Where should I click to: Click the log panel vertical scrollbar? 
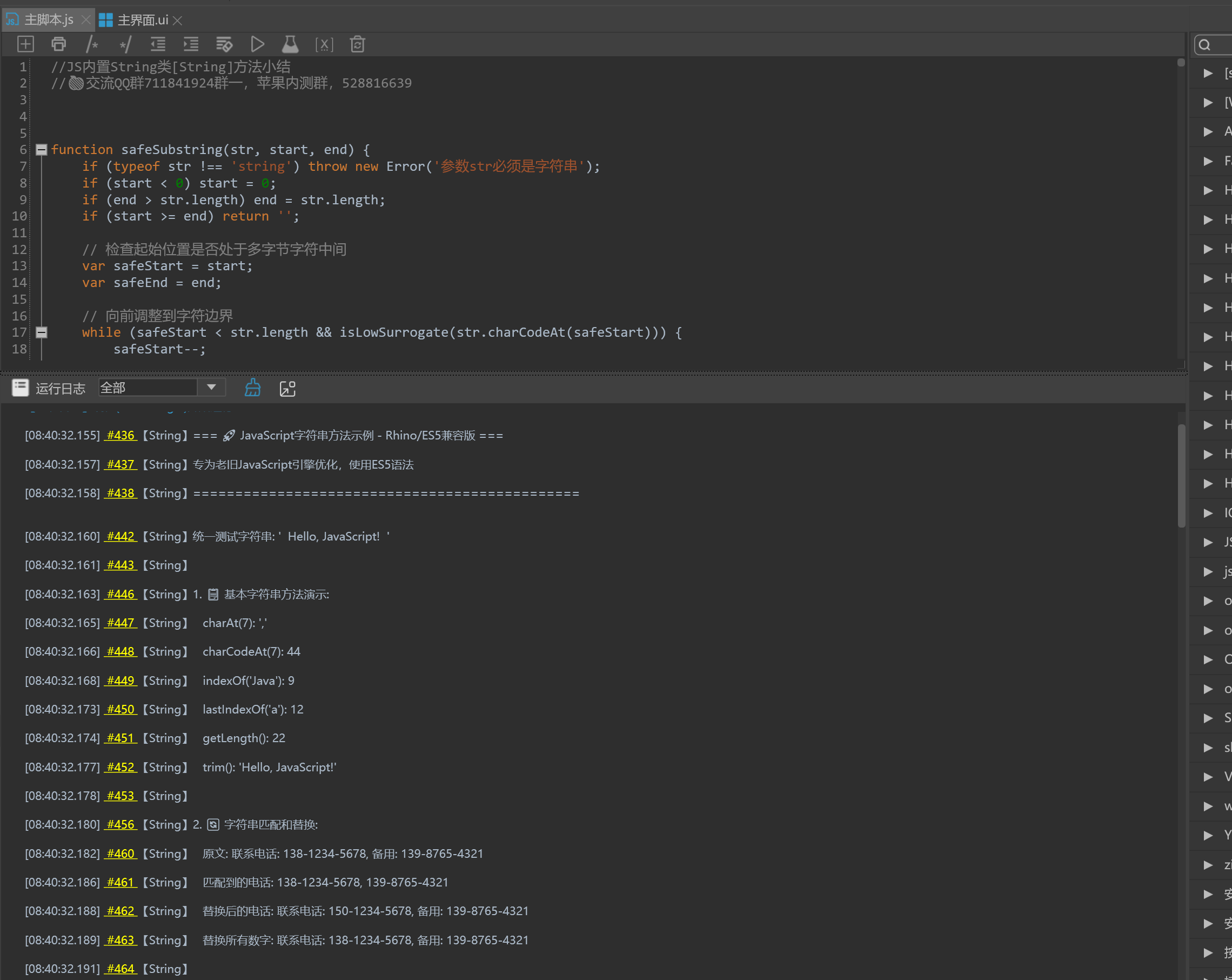[x=1181, y=475]
